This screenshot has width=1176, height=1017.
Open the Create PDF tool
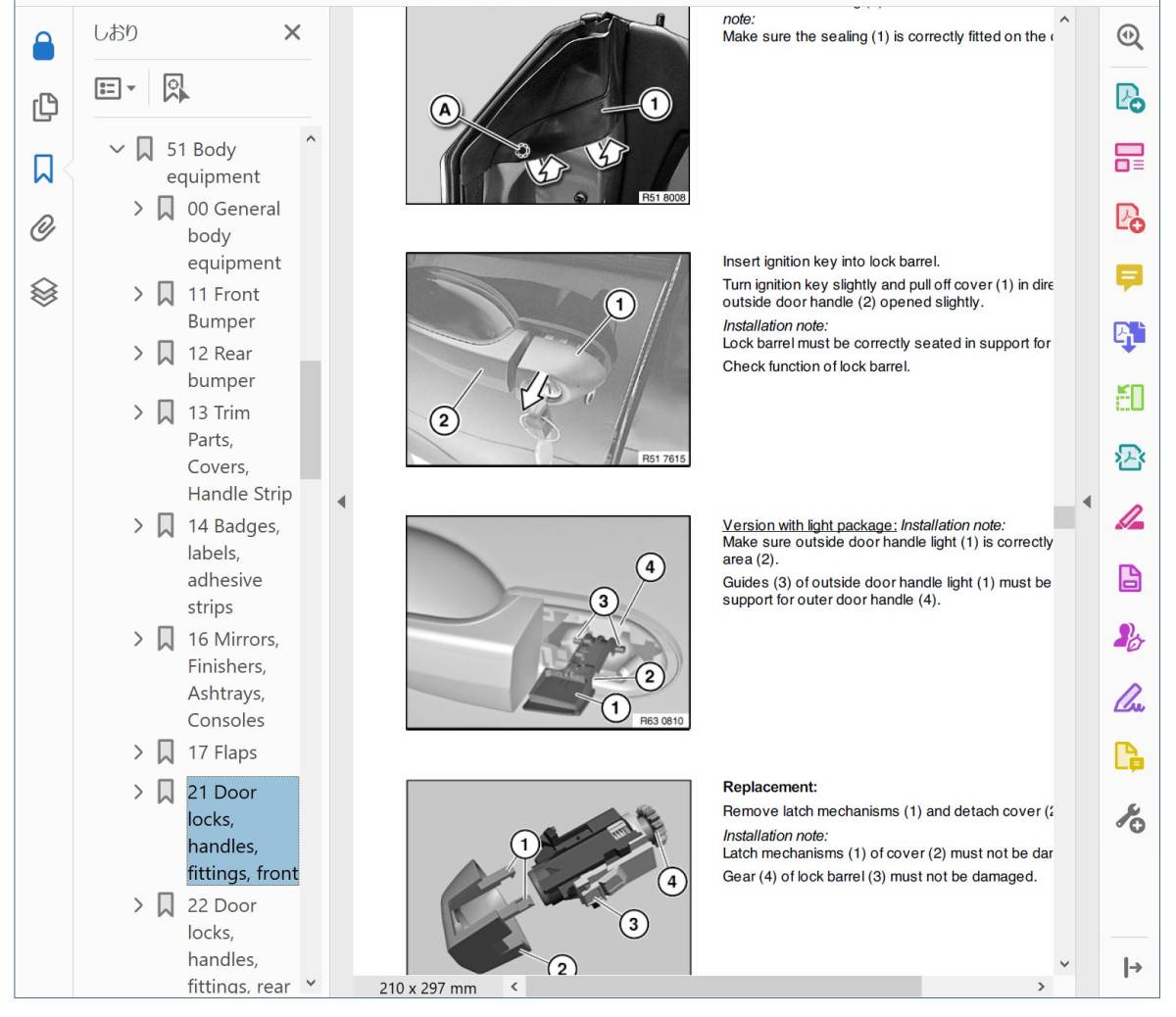pos(1130,218)
